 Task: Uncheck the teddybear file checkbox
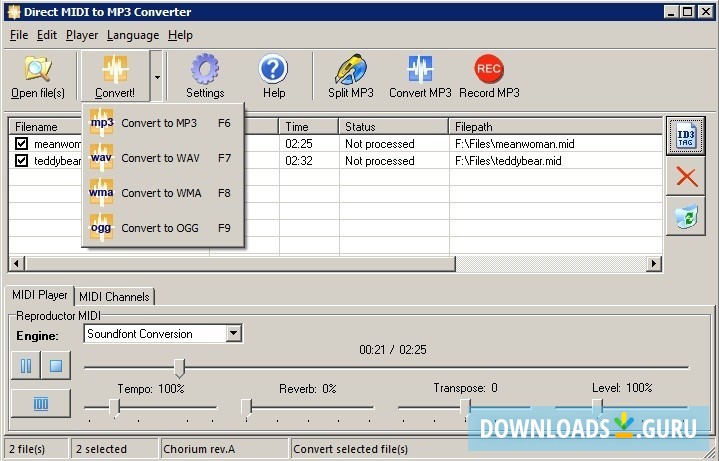[22, 161]
